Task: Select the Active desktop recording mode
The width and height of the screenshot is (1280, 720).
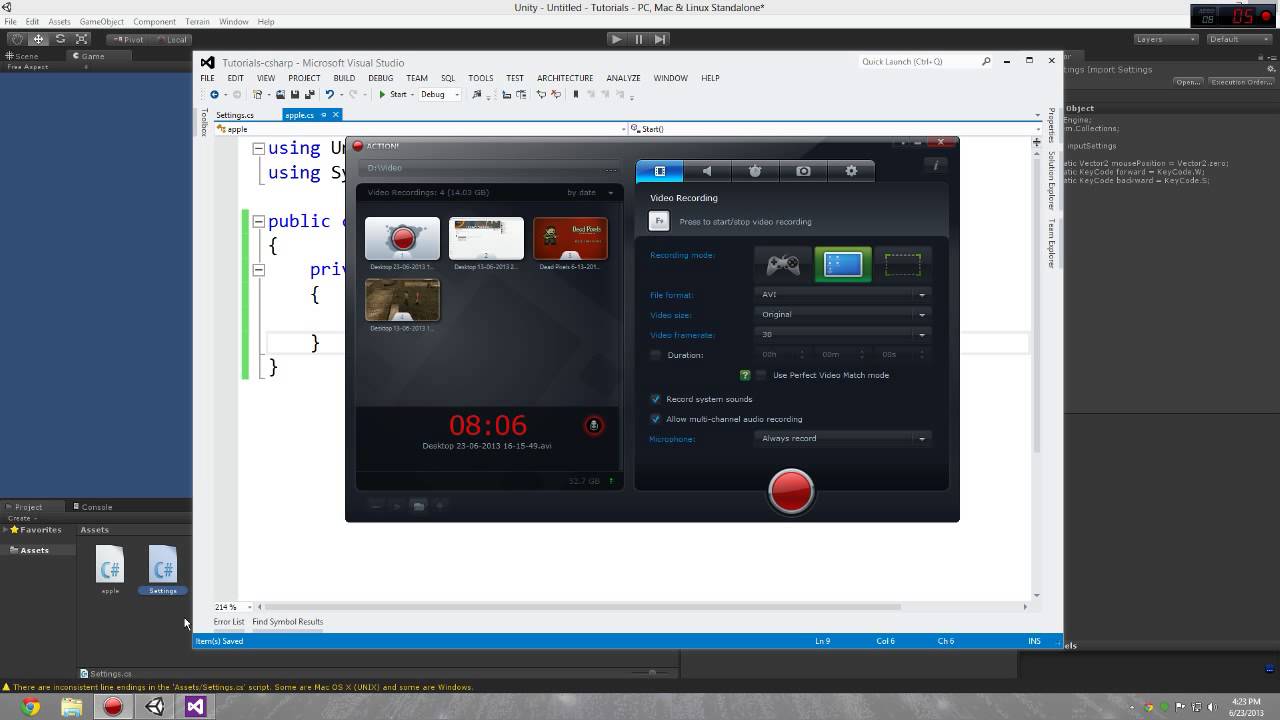Action: point(843,265)
